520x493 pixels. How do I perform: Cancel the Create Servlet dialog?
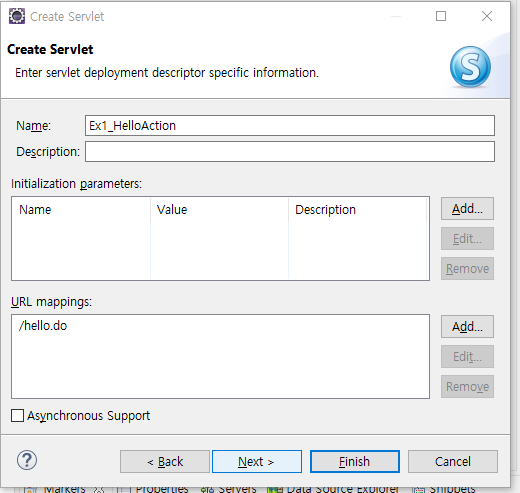pos(453,462)
